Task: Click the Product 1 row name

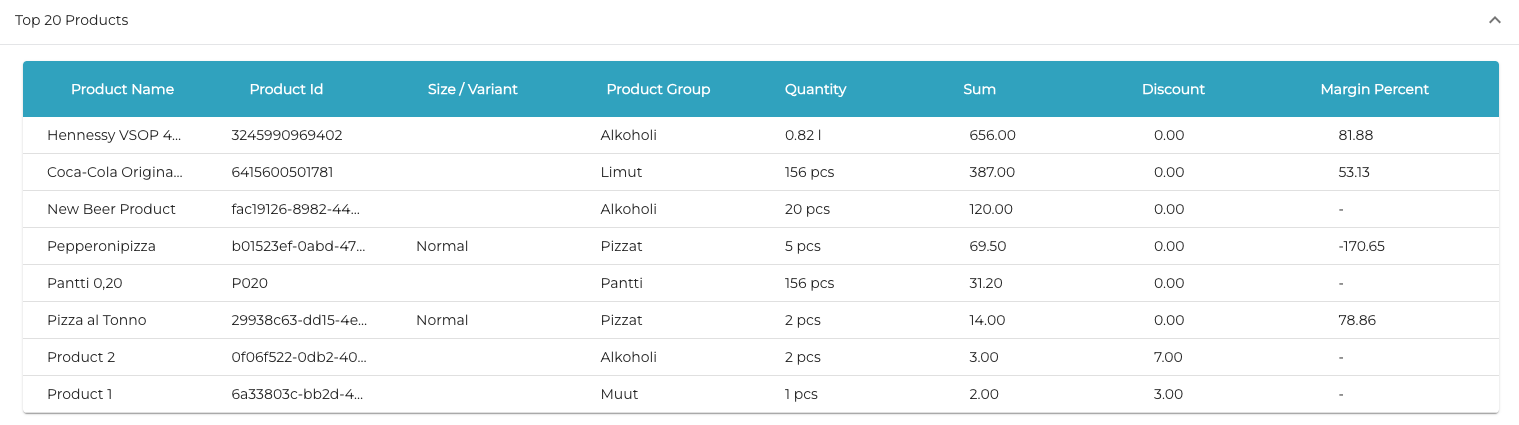Action: coord(79,394)
